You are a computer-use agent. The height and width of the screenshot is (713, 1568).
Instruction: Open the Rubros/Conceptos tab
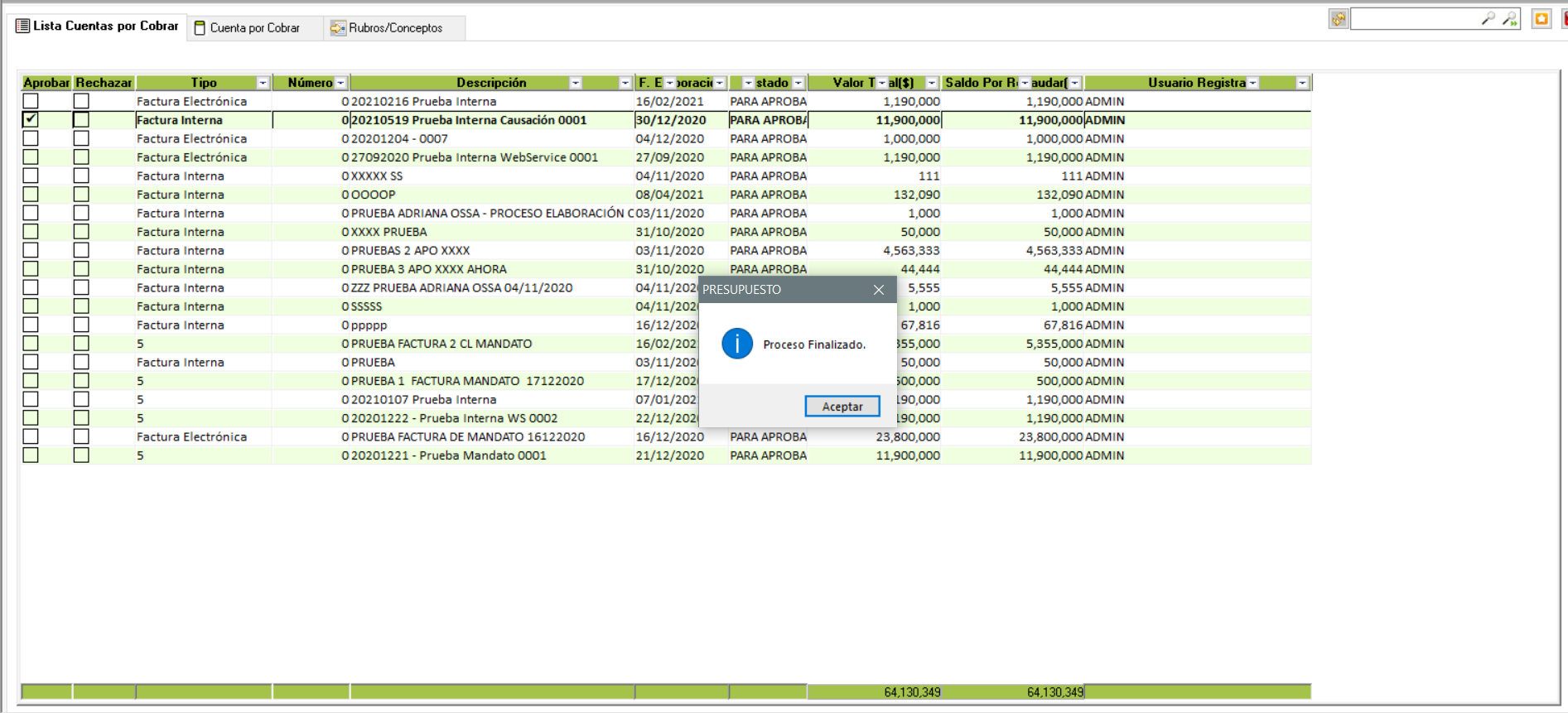coord(395,28)
